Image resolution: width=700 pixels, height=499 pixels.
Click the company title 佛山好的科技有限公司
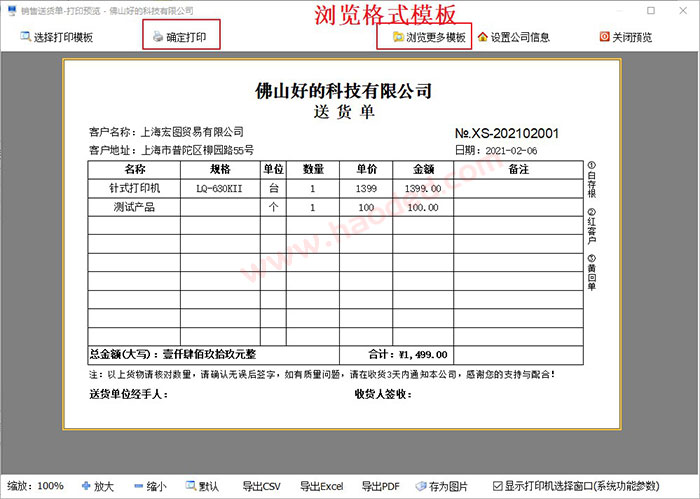343,91
